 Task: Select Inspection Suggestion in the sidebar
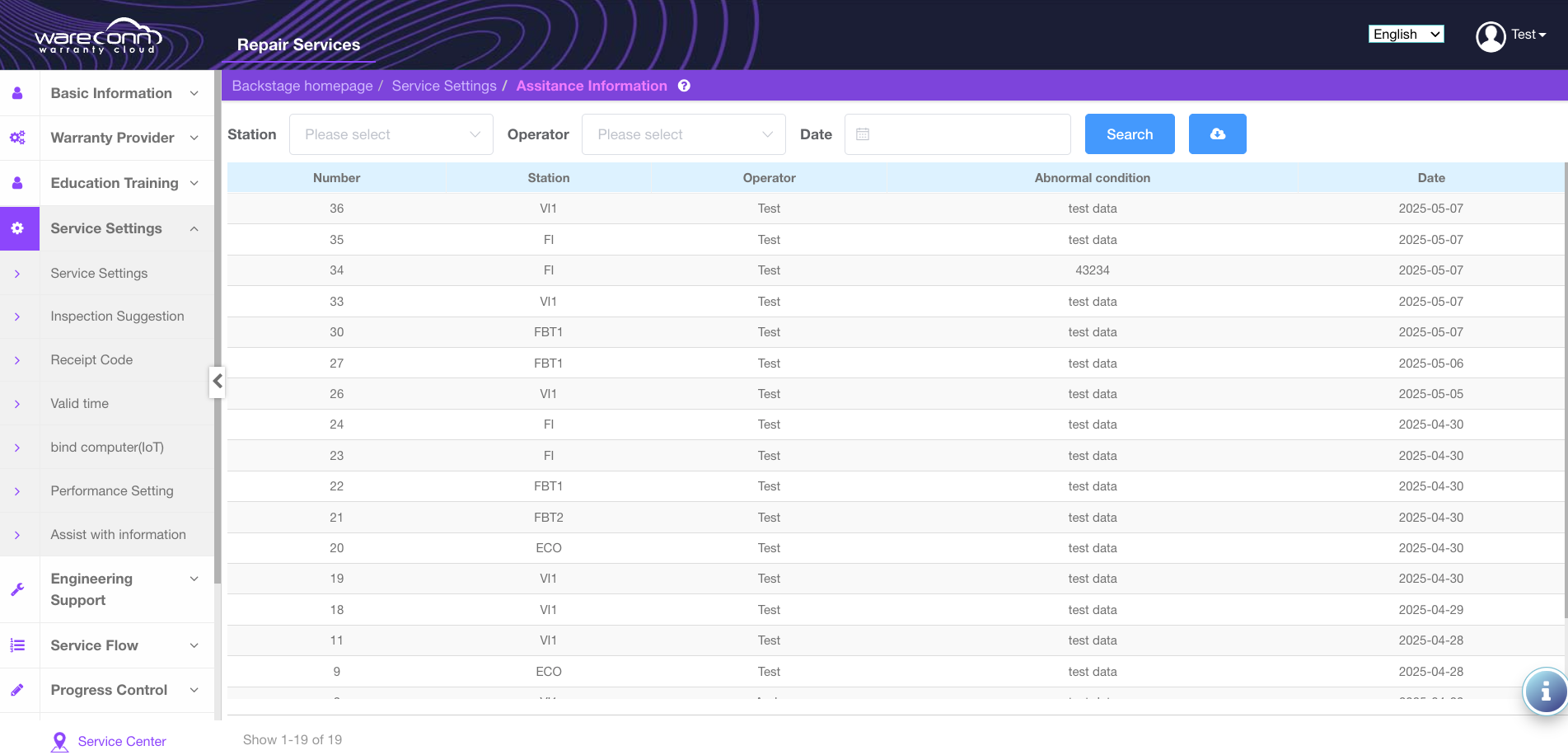[117, 317]
